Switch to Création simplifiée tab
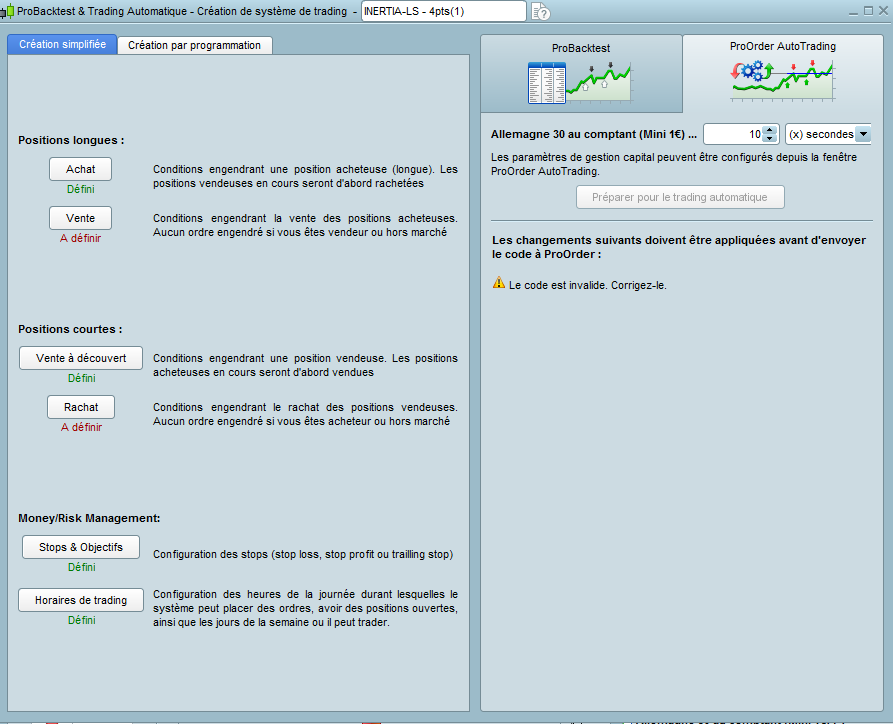 62,44
